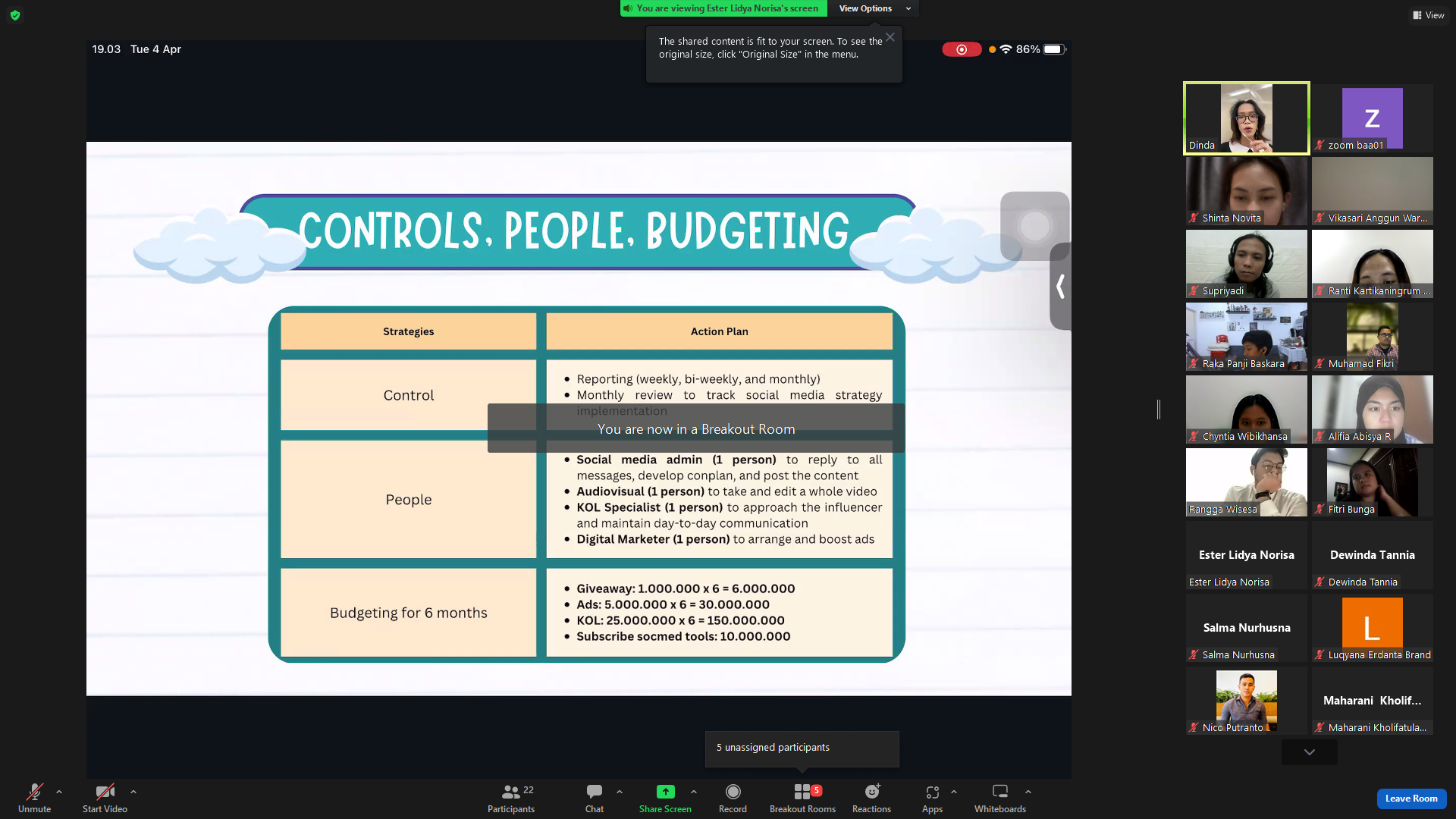Select Ester Lidya Norisa's participant tile

point(1247,555)
